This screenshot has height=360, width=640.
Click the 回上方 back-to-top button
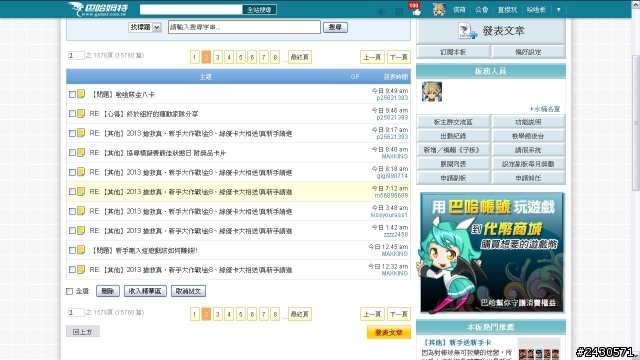coord(83,331)
